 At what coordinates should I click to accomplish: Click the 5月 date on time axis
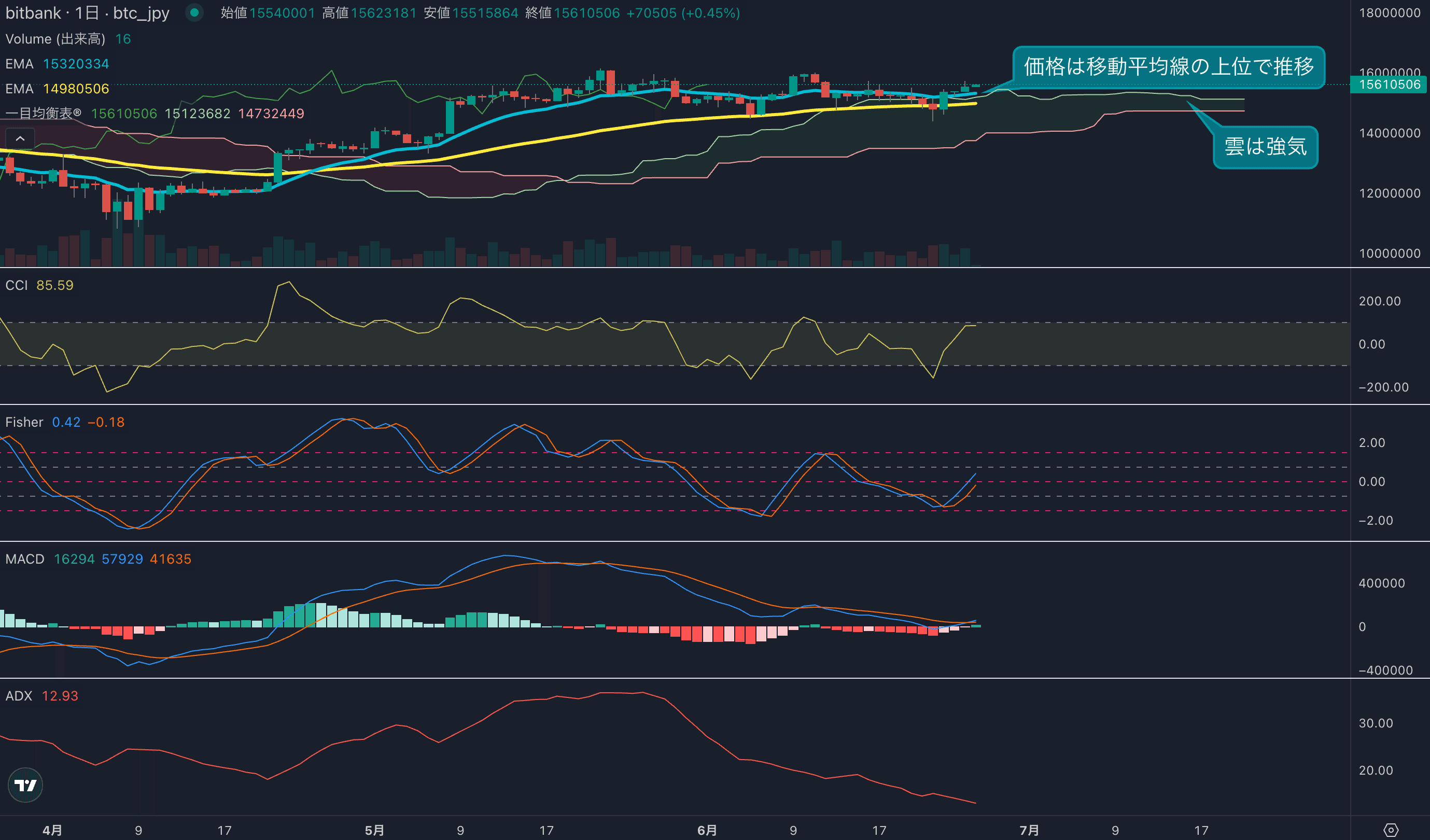click(x=374, y=830)
